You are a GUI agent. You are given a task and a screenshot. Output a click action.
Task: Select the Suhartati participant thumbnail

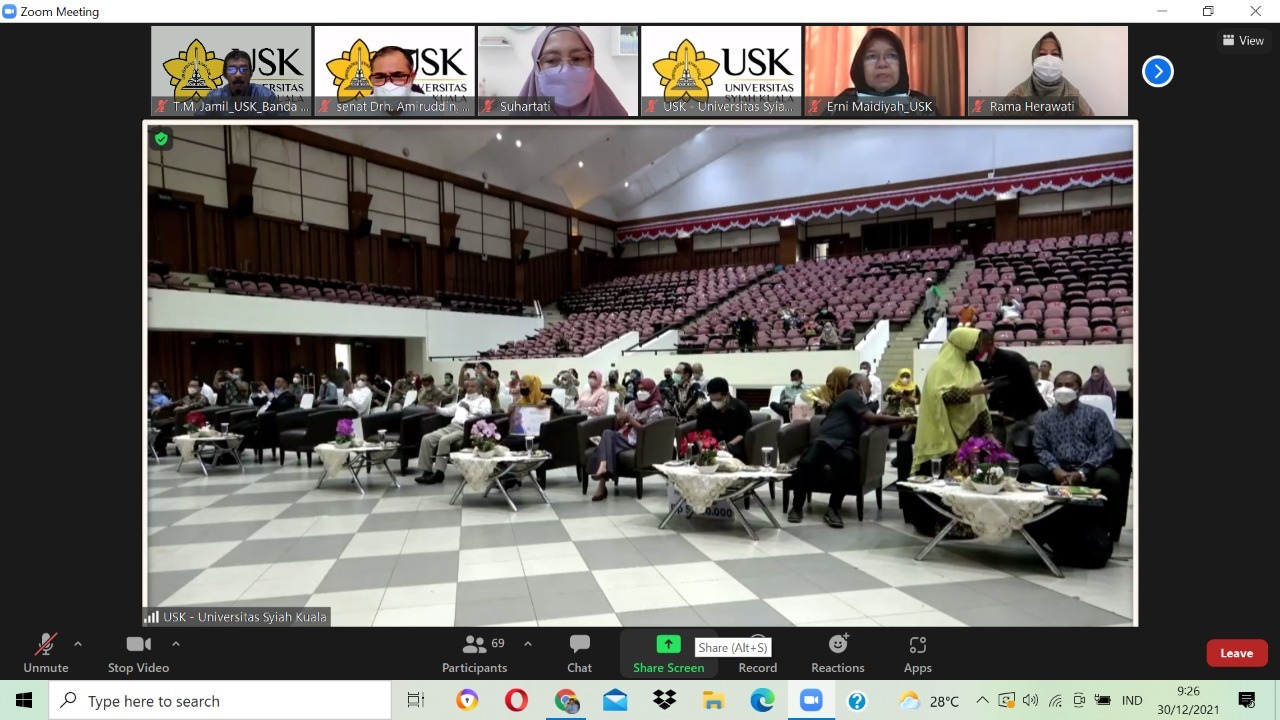[558, 71]
